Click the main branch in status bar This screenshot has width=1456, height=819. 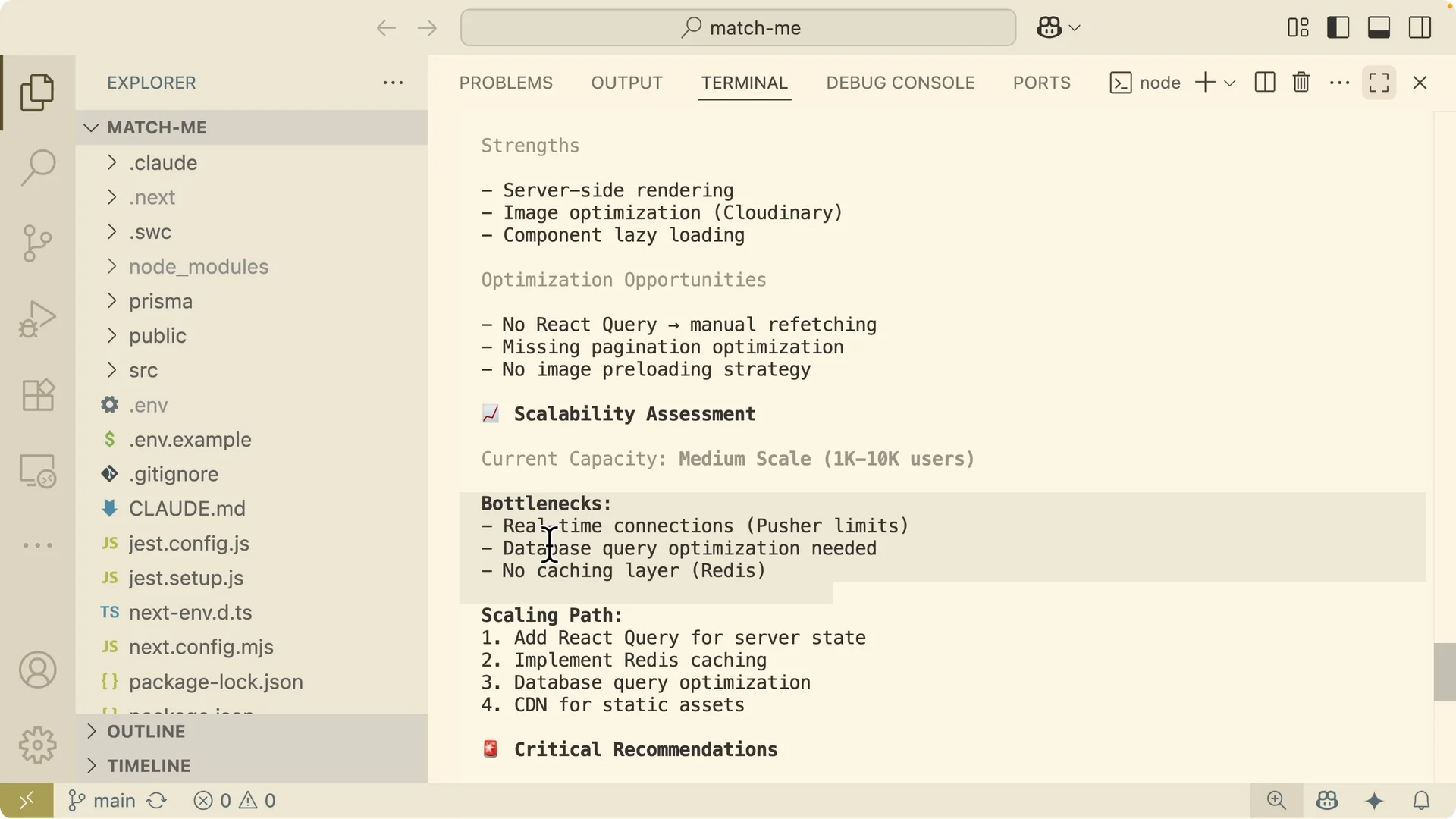coord(102,801)
